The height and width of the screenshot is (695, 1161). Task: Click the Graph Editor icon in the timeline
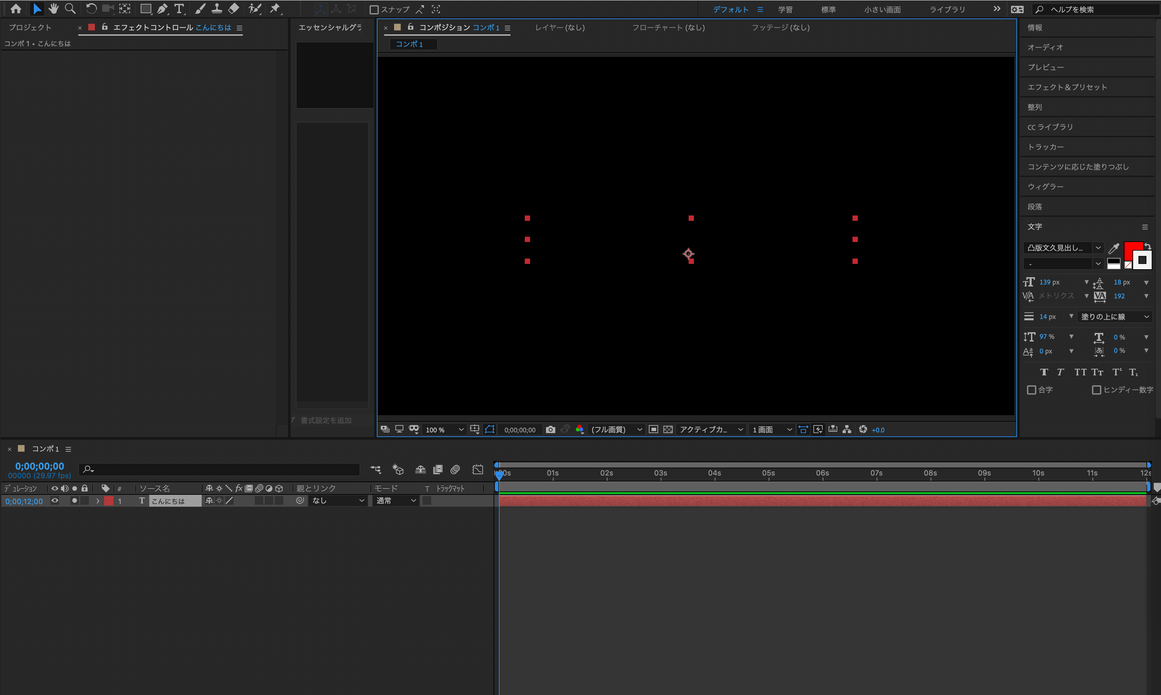[x=478, y=469]
